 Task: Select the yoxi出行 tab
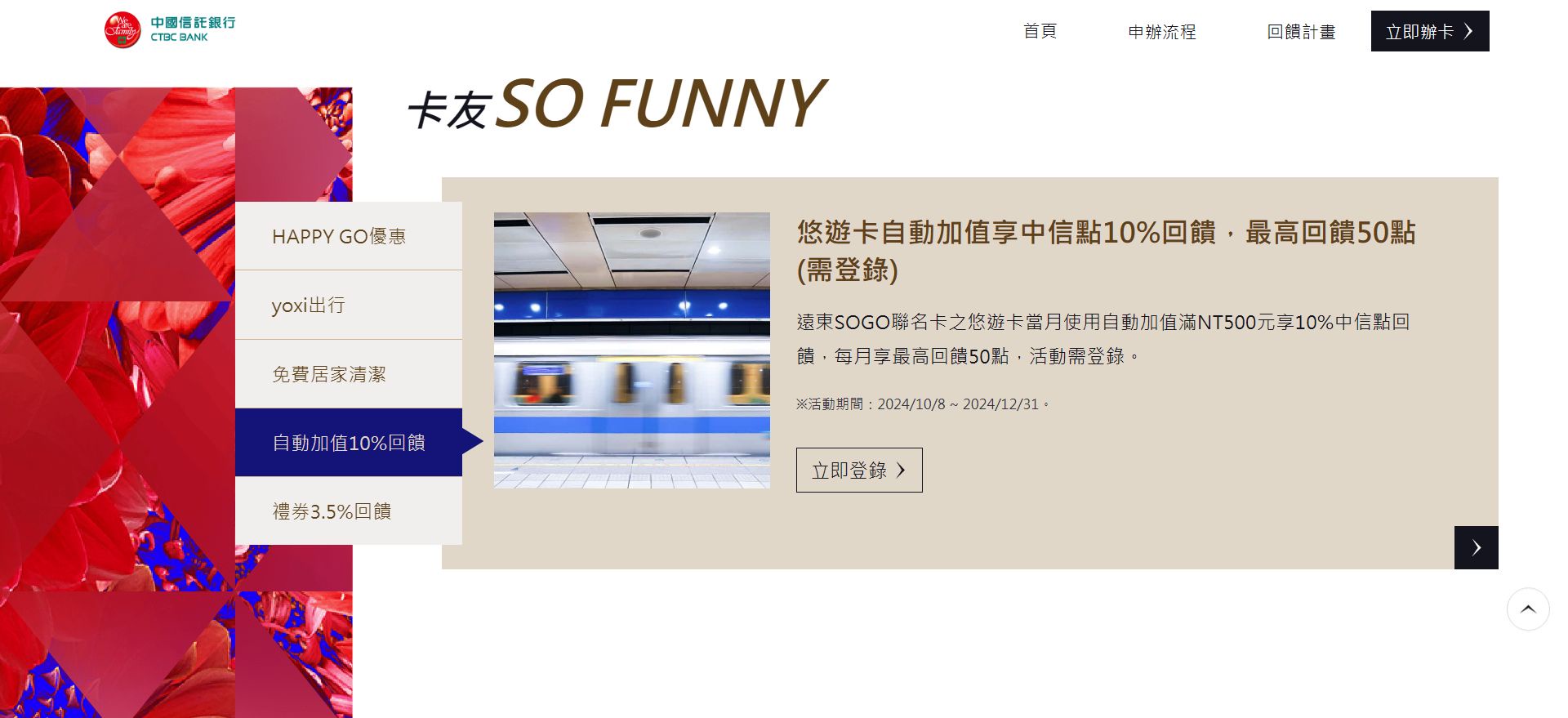click(x=349, y=305)
